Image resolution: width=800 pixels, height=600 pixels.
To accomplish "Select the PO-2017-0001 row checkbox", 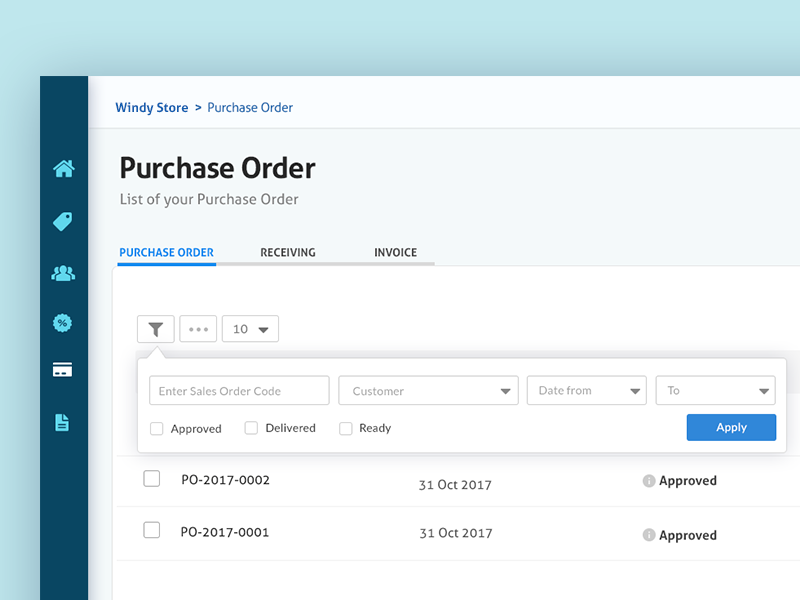I will pyautogui.click(x=152, y=530).
